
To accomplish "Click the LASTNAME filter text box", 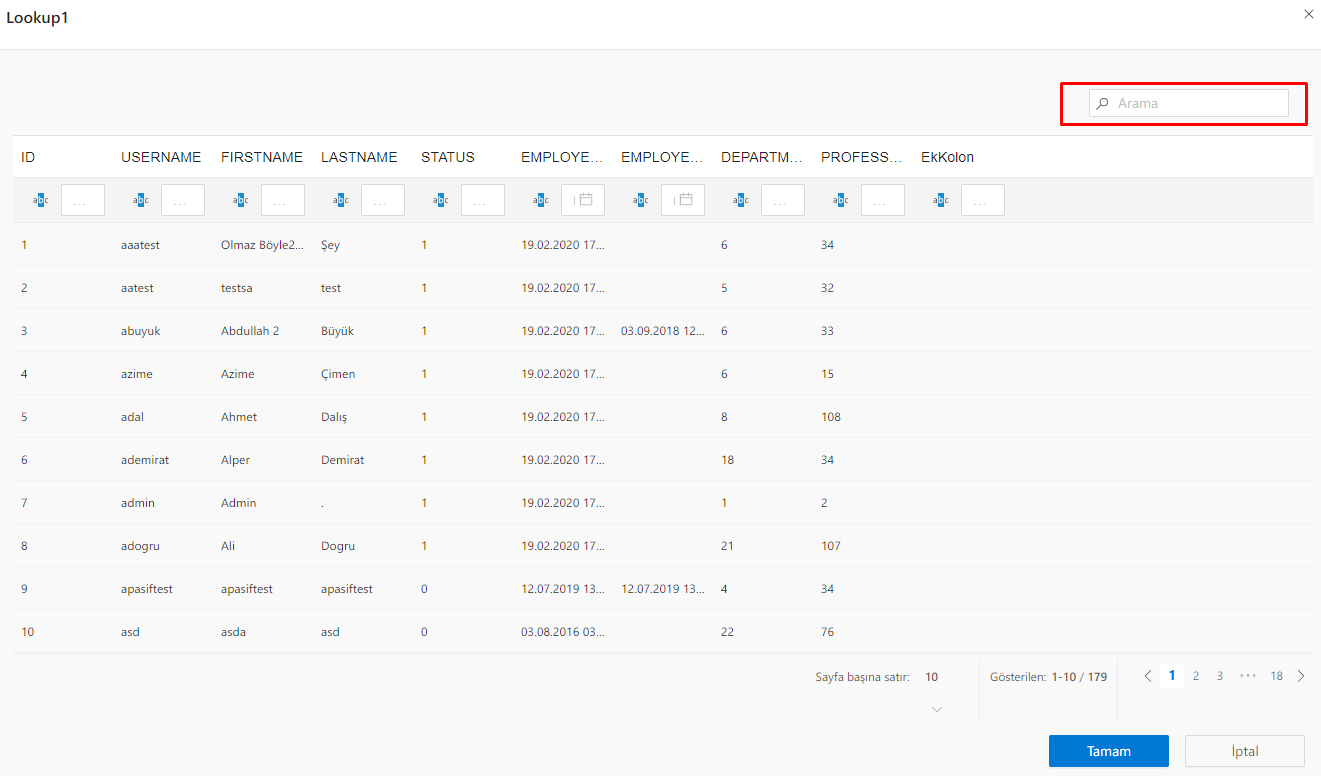I will click(x=383, y=200).
